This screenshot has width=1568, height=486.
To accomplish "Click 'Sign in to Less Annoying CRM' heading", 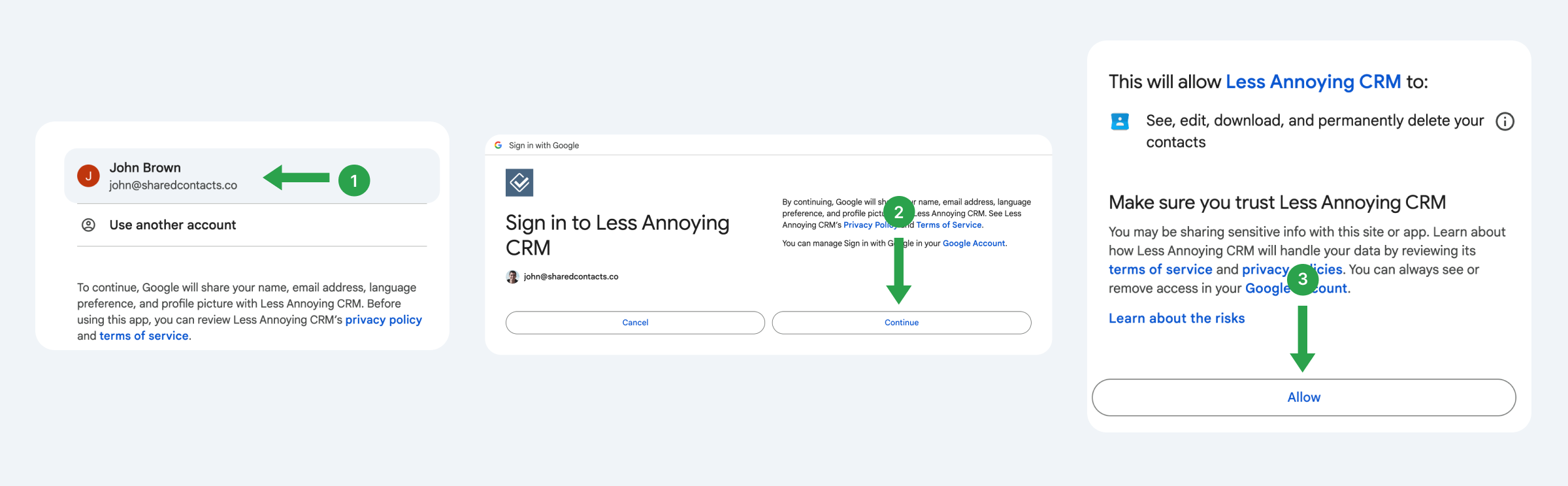I will tap(617, 235).
